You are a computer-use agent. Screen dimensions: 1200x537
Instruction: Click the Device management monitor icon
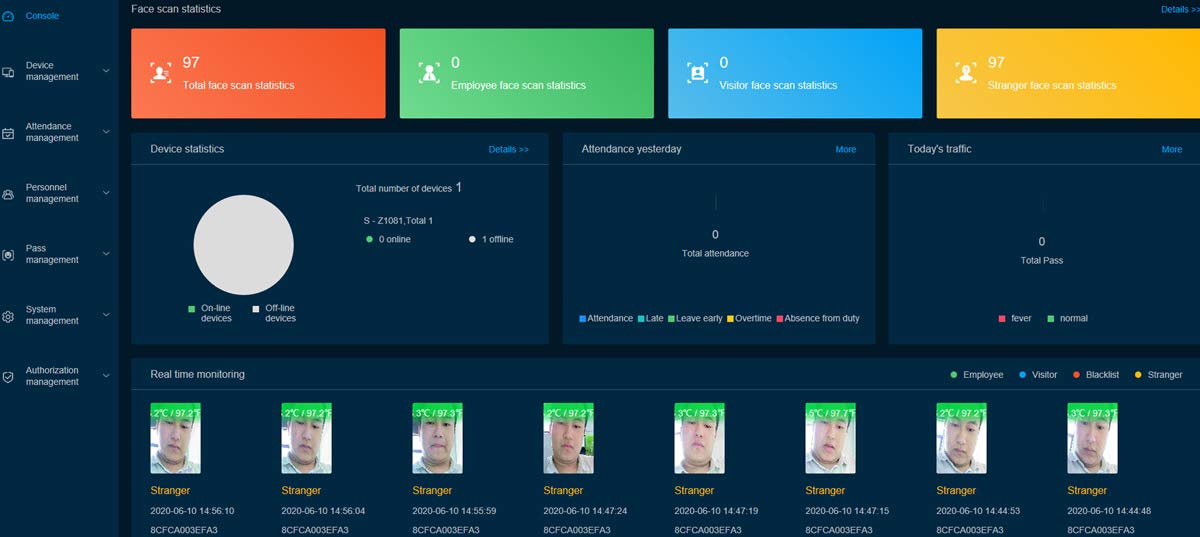(8, 72)
